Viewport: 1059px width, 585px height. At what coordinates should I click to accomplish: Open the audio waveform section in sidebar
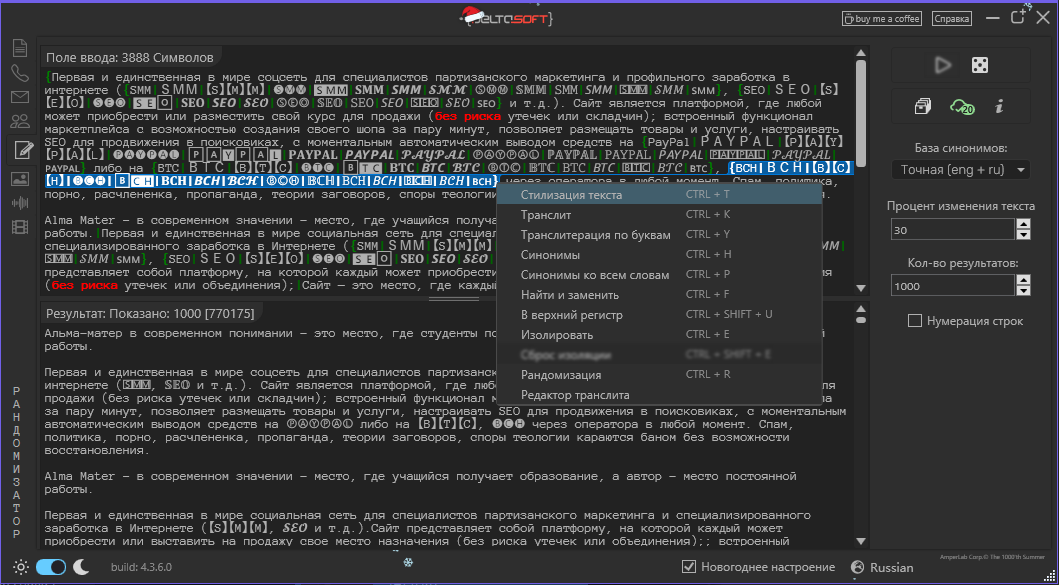pos(19,202)
